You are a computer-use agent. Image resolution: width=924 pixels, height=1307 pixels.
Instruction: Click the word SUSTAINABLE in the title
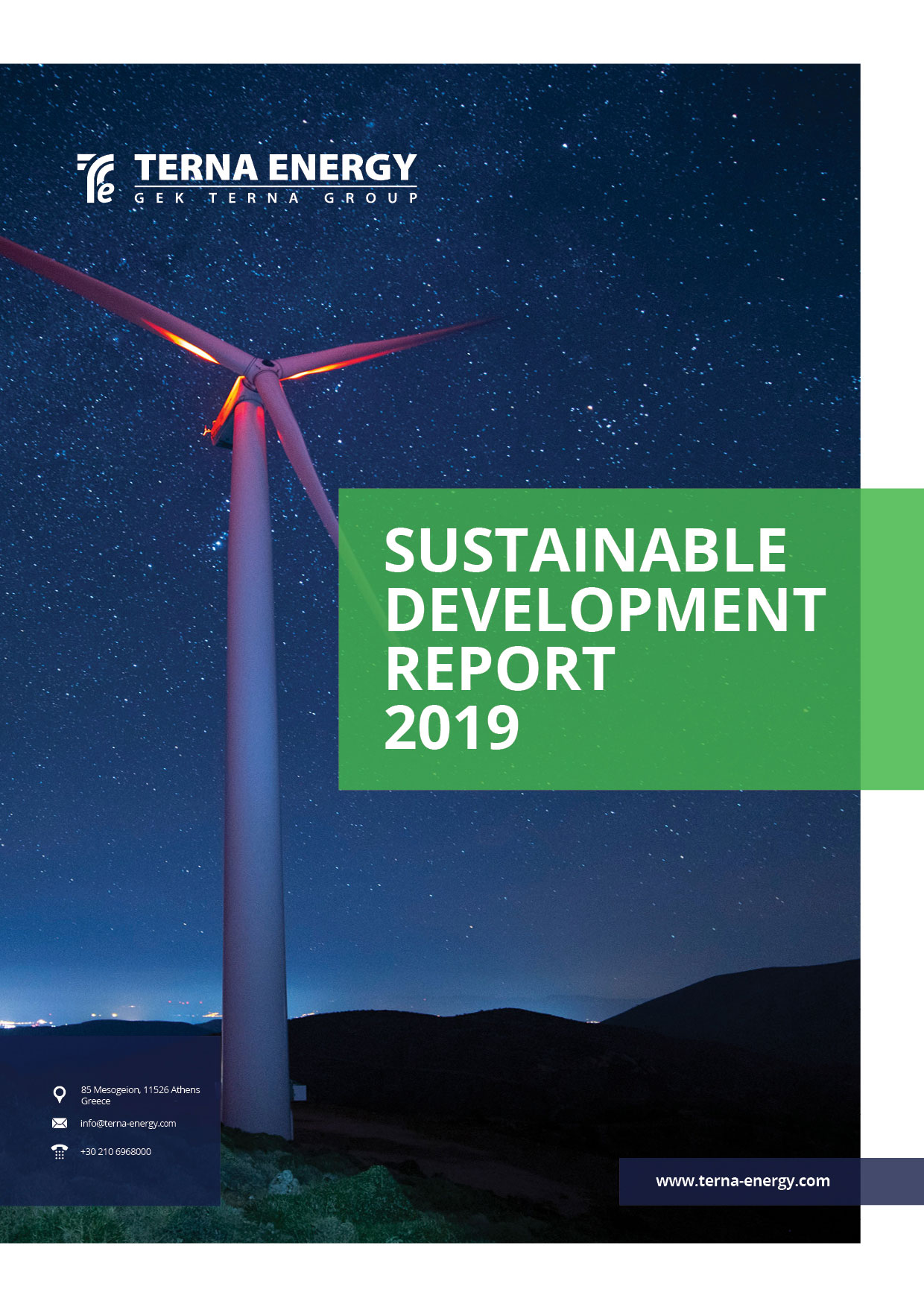586,551
